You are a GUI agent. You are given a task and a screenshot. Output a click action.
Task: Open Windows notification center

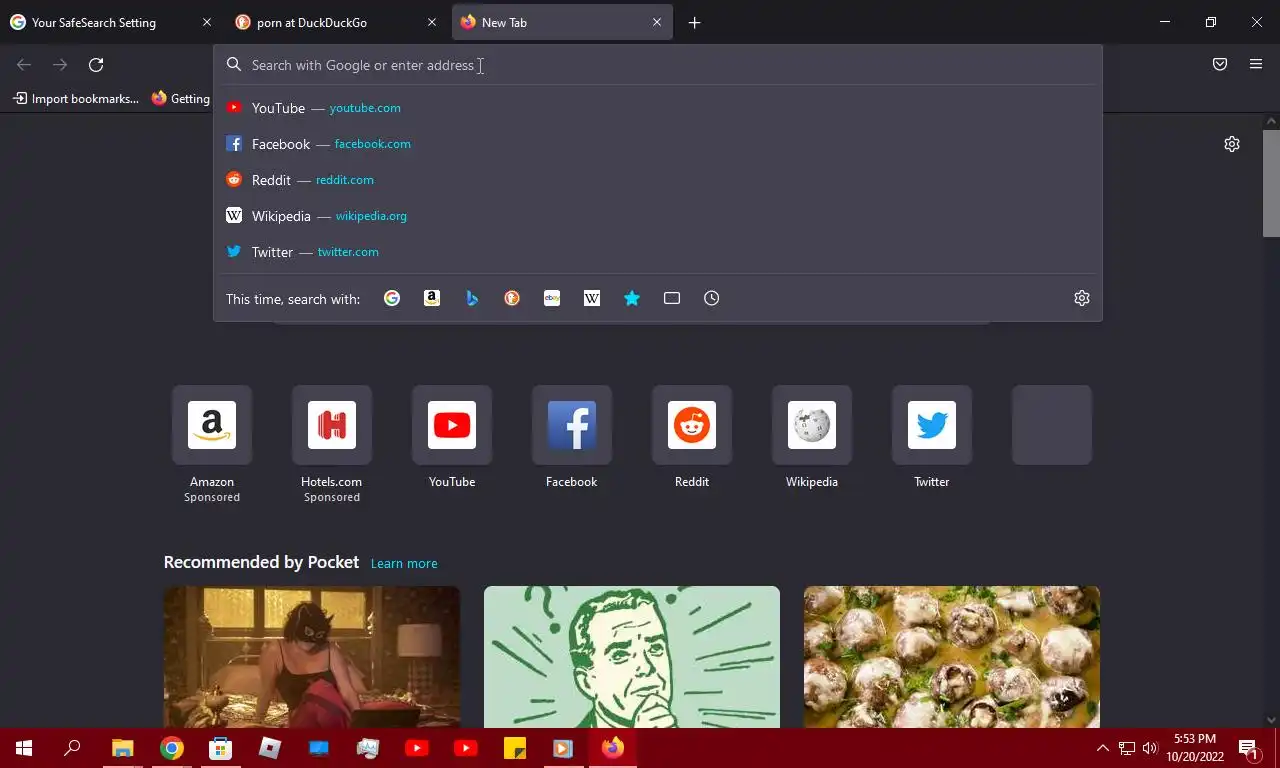coord(1249,748)
